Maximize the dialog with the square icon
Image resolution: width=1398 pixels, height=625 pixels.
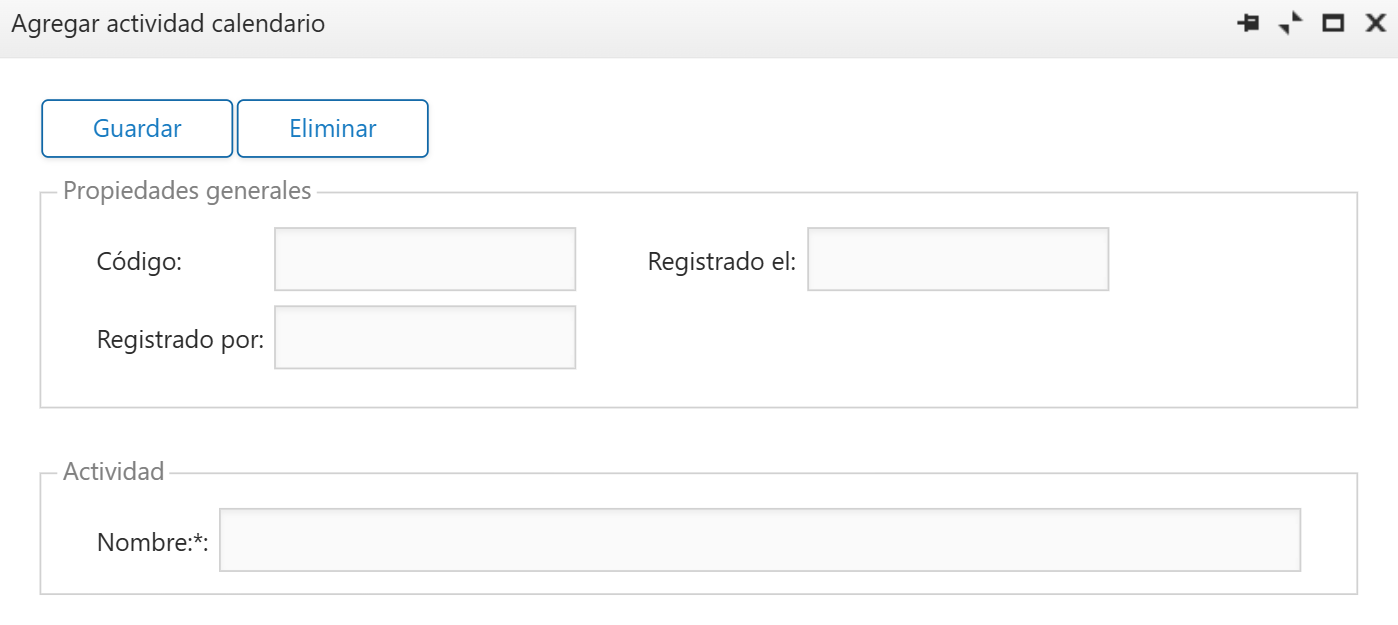pos(1333,23)
